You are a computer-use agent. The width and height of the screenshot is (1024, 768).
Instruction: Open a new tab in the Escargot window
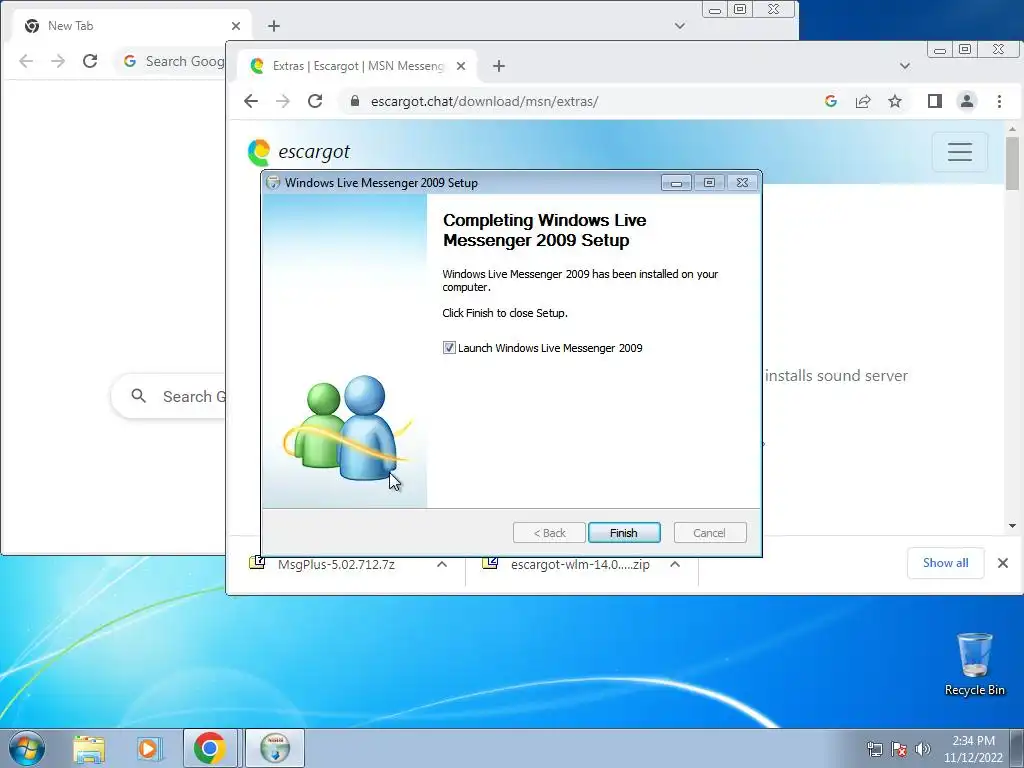pos(499,66)
